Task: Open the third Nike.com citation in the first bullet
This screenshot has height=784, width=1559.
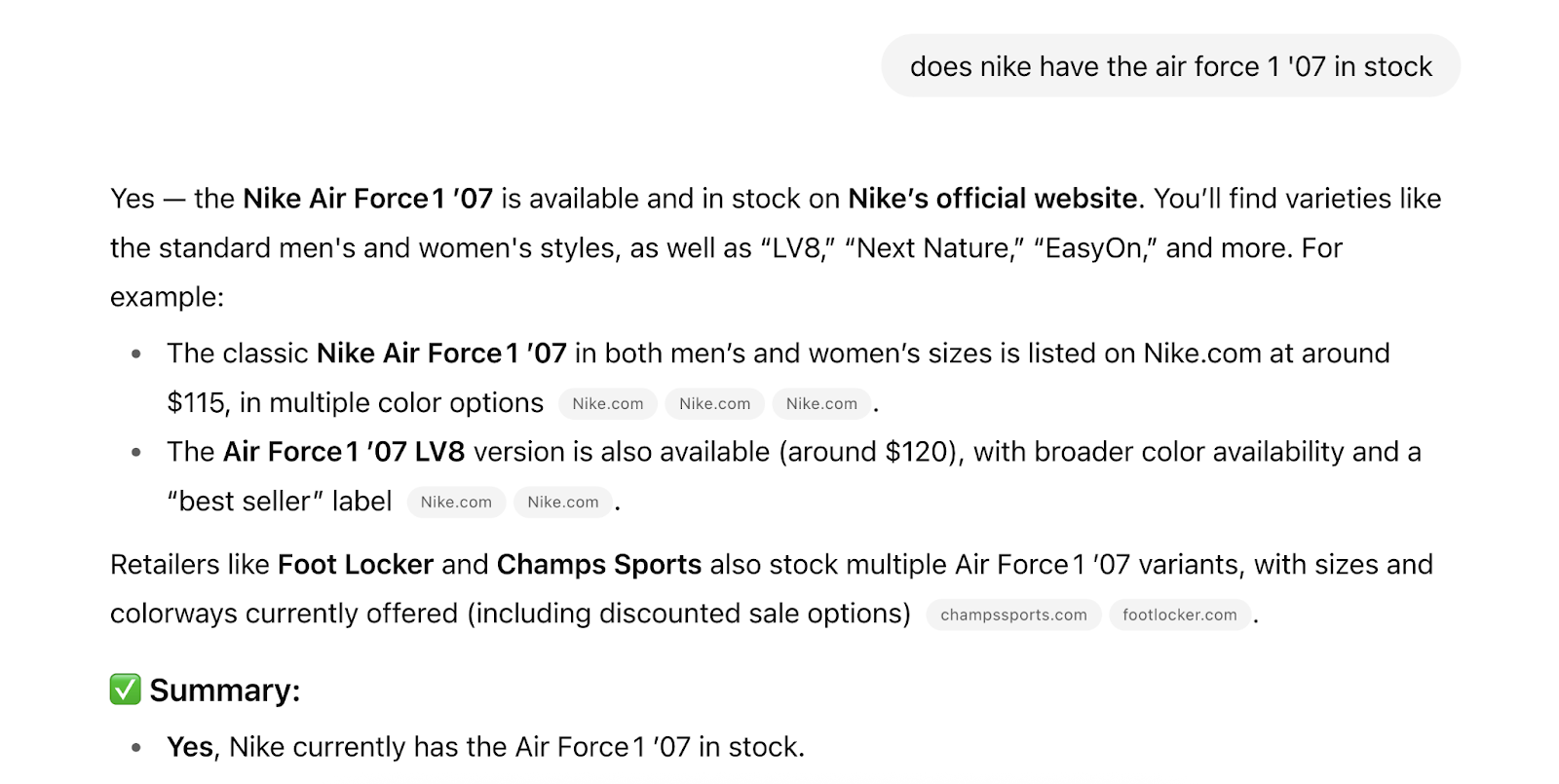Action: click(821, 403)
